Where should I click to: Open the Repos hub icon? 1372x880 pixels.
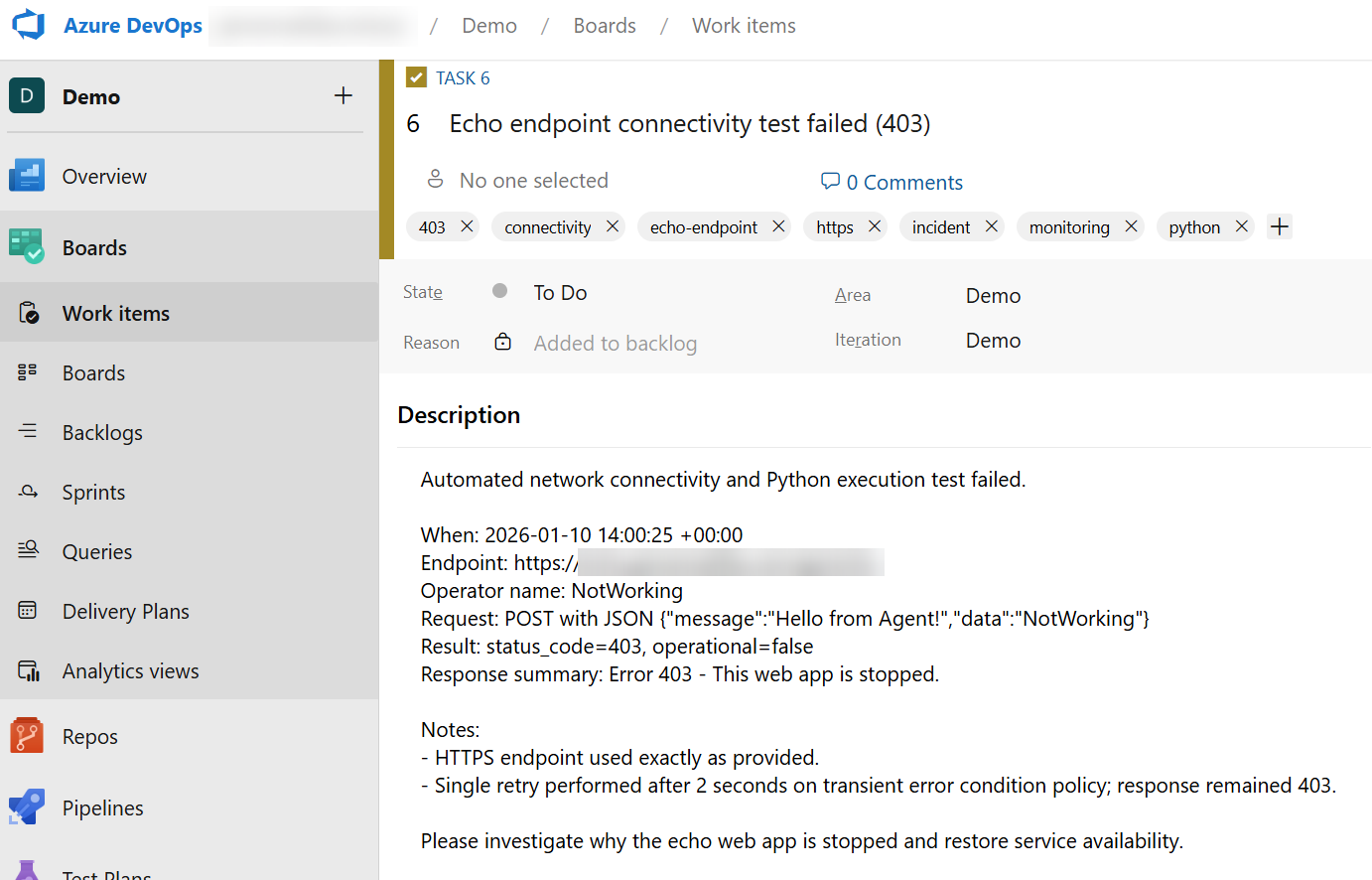(27, 736)
